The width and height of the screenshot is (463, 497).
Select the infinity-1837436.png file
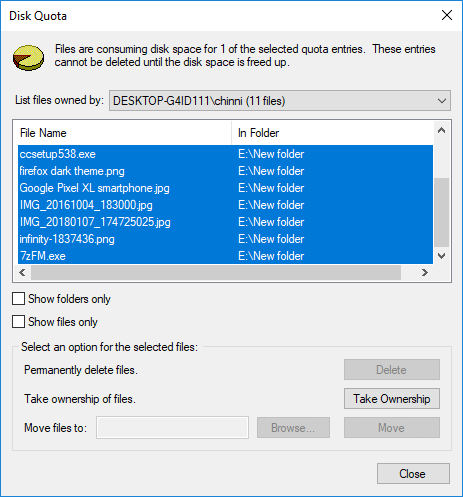[225, 239]
